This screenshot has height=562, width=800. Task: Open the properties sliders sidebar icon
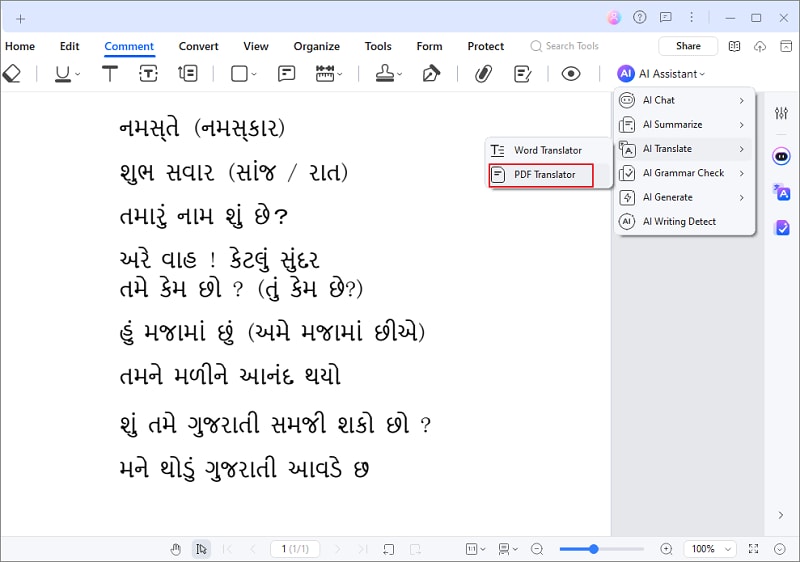pos(781,113)
